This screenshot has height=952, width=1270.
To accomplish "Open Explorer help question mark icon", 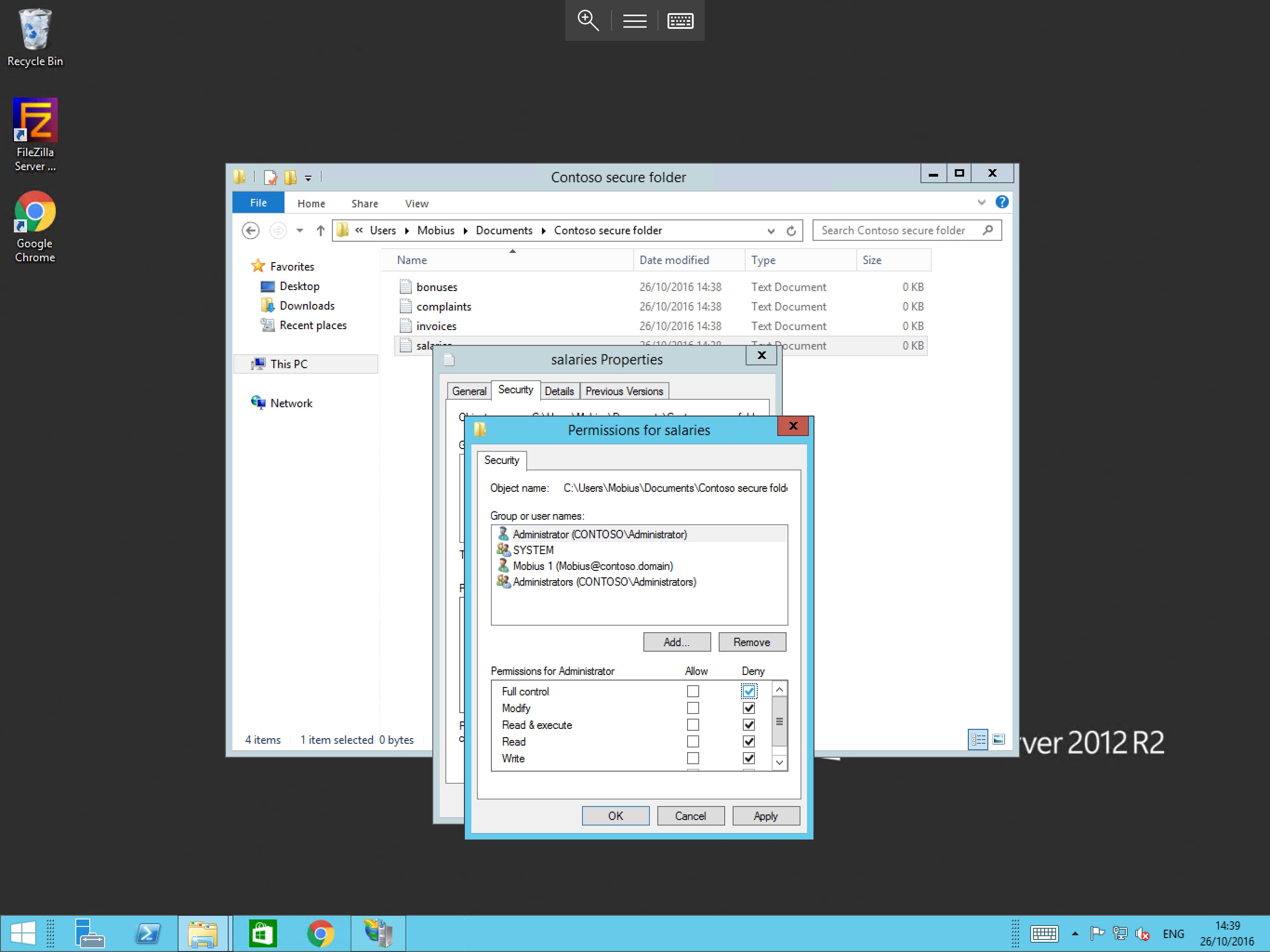I will click(1001, 202).
